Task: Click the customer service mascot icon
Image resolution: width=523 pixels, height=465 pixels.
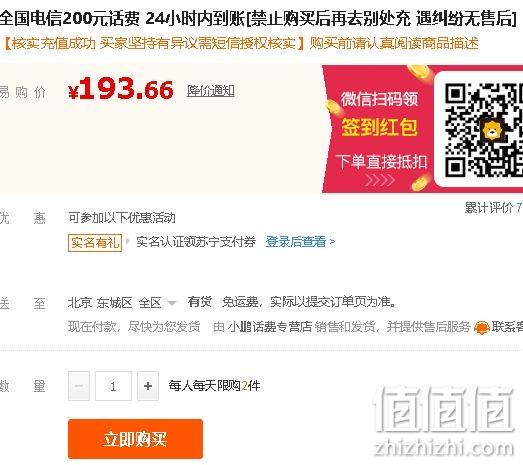Action: coord(481,328)
